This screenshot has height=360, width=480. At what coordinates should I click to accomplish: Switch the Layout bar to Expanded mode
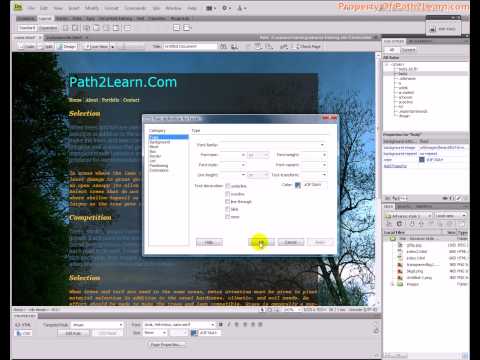click(x=49, y=28)
